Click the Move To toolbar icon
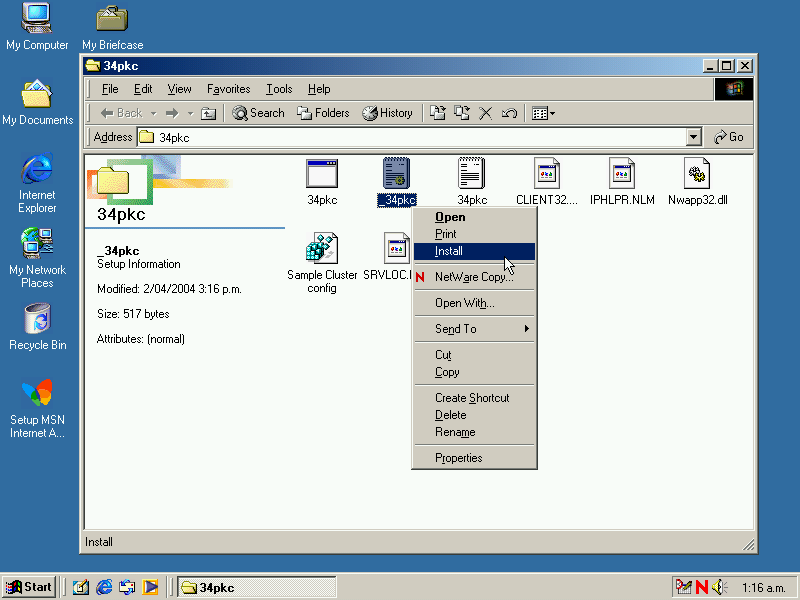800x600 pixels. click(438, 113)
